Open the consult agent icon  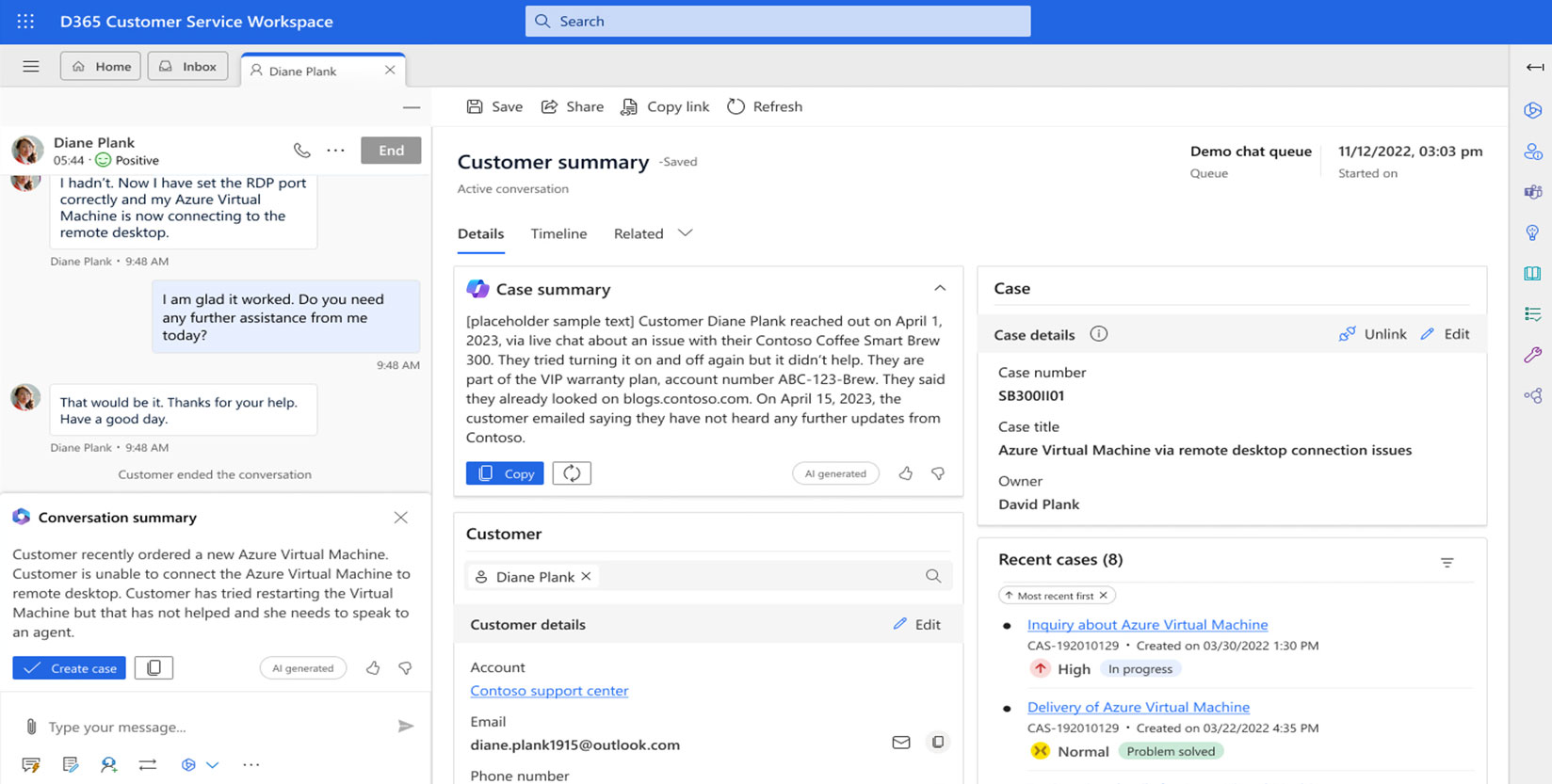(x=109, y=765)
